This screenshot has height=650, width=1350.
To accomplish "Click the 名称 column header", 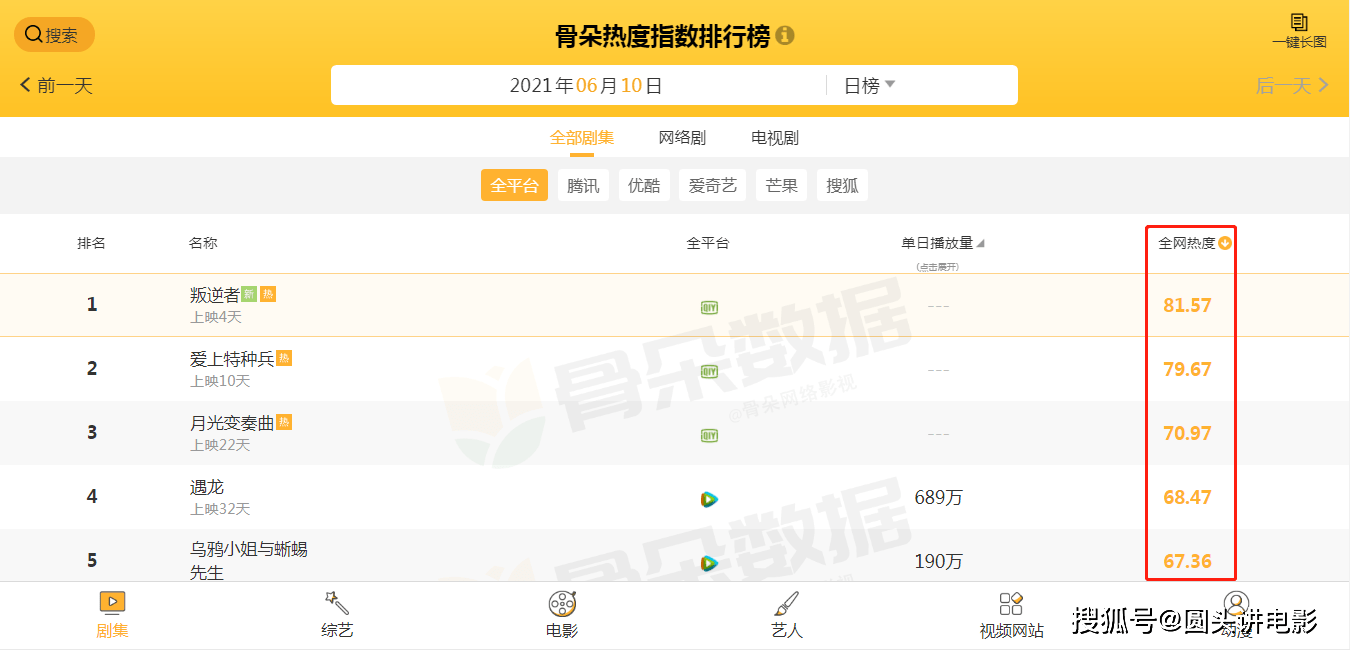I will (203, 243).
